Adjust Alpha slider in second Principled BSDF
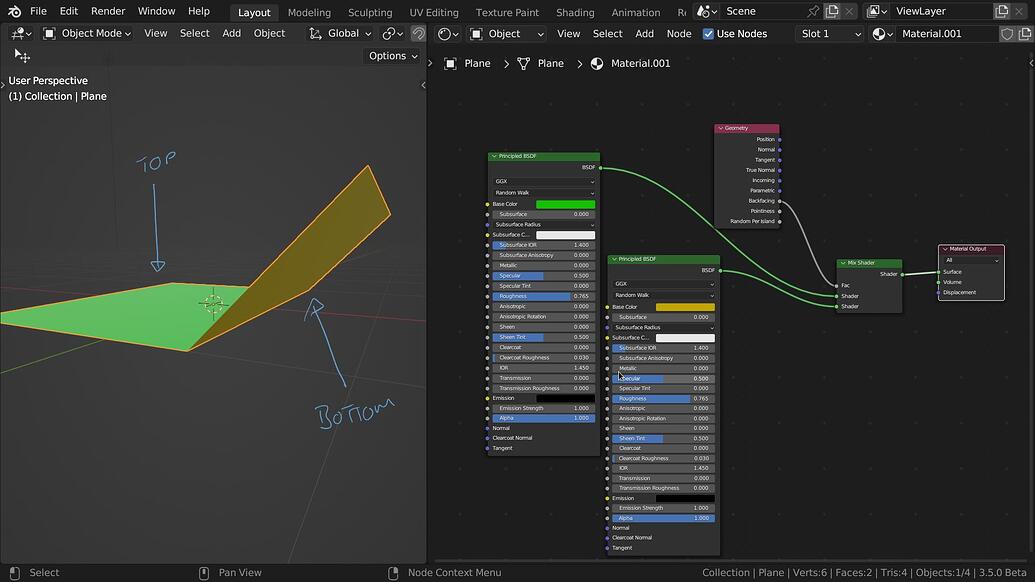 [x=663, y=518]
